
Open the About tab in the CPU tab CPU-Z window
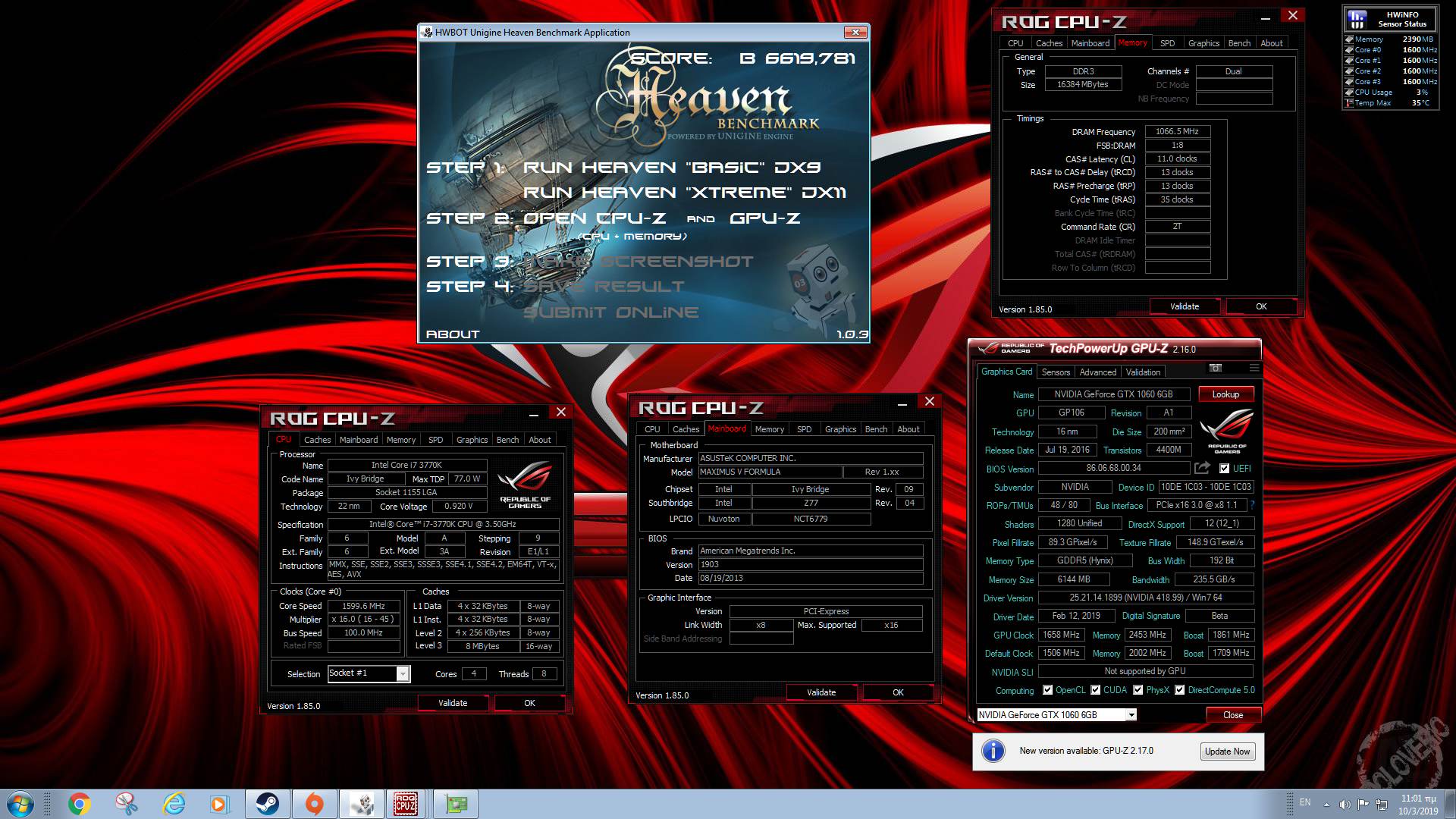click(540, 440)
